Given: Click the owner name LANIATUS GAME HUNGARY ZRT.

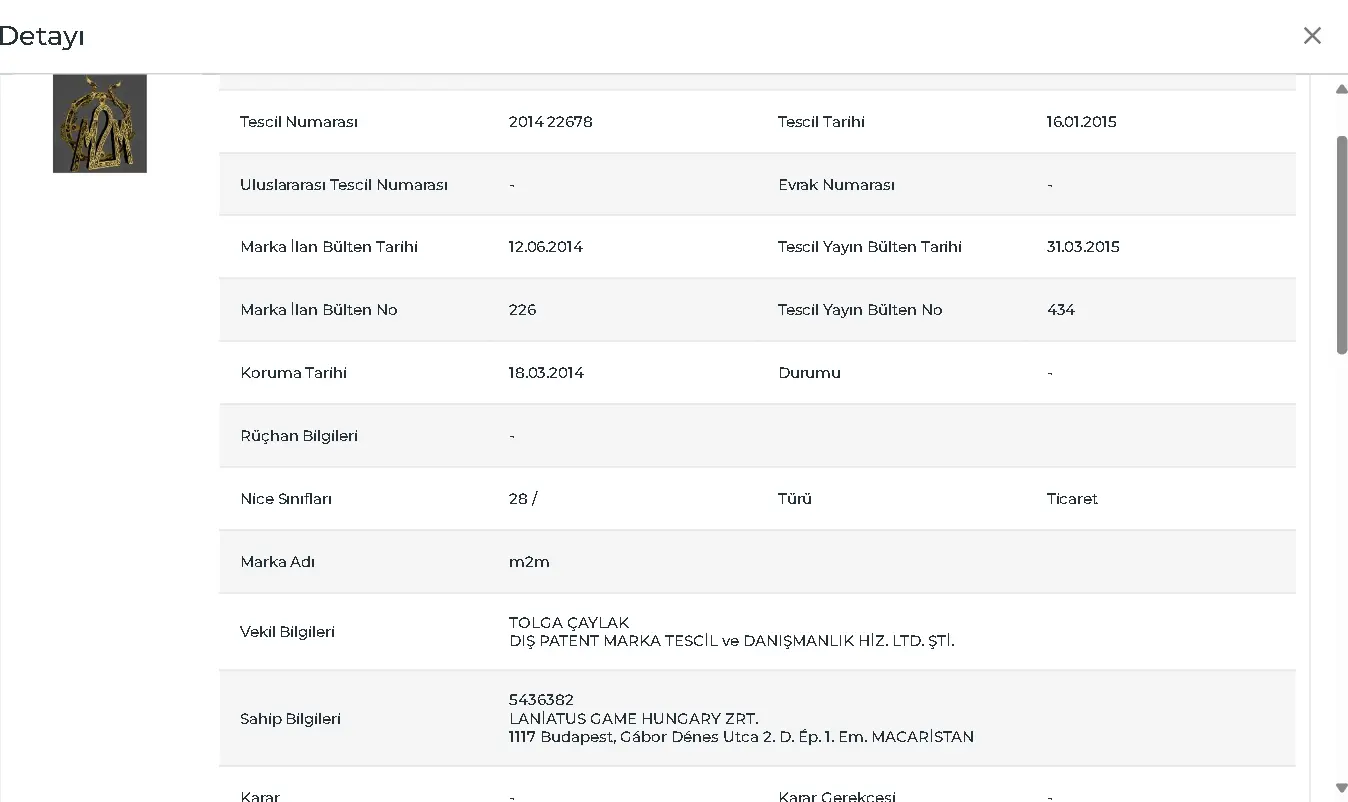Looking at the screenshot, I should point(633,719).
